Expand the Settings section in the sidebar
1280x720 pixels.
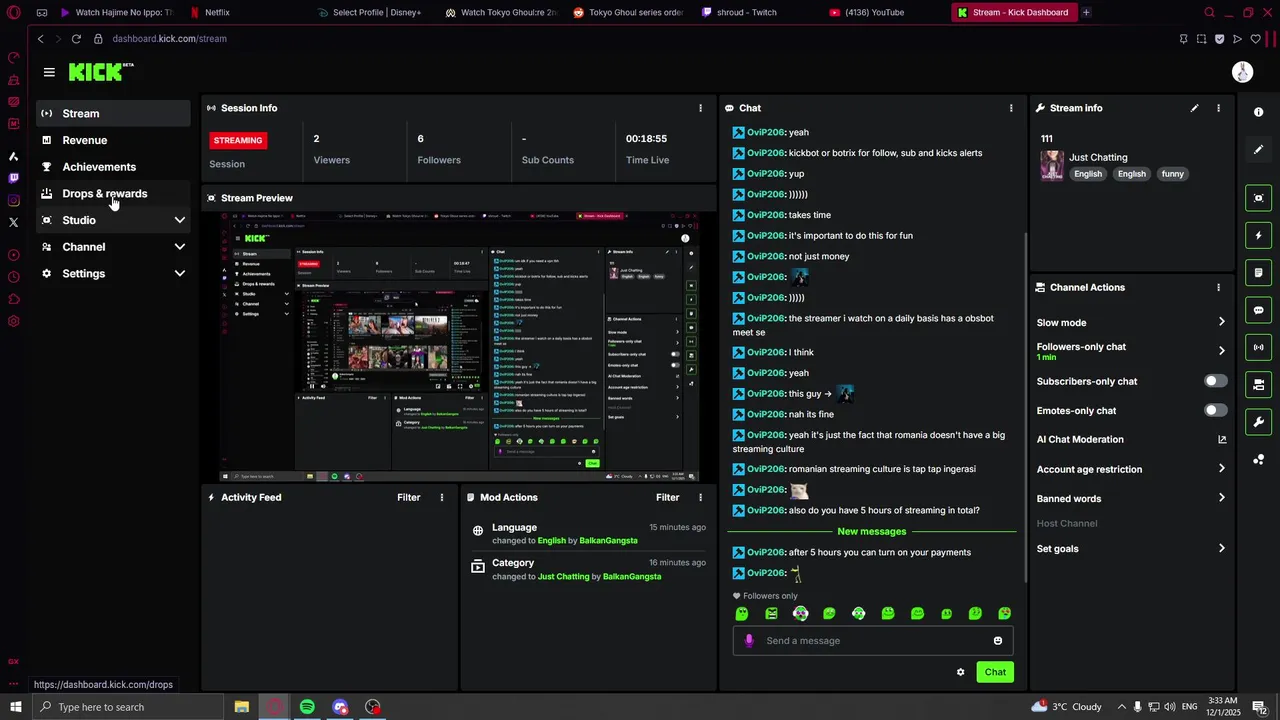tap(113, 273)
